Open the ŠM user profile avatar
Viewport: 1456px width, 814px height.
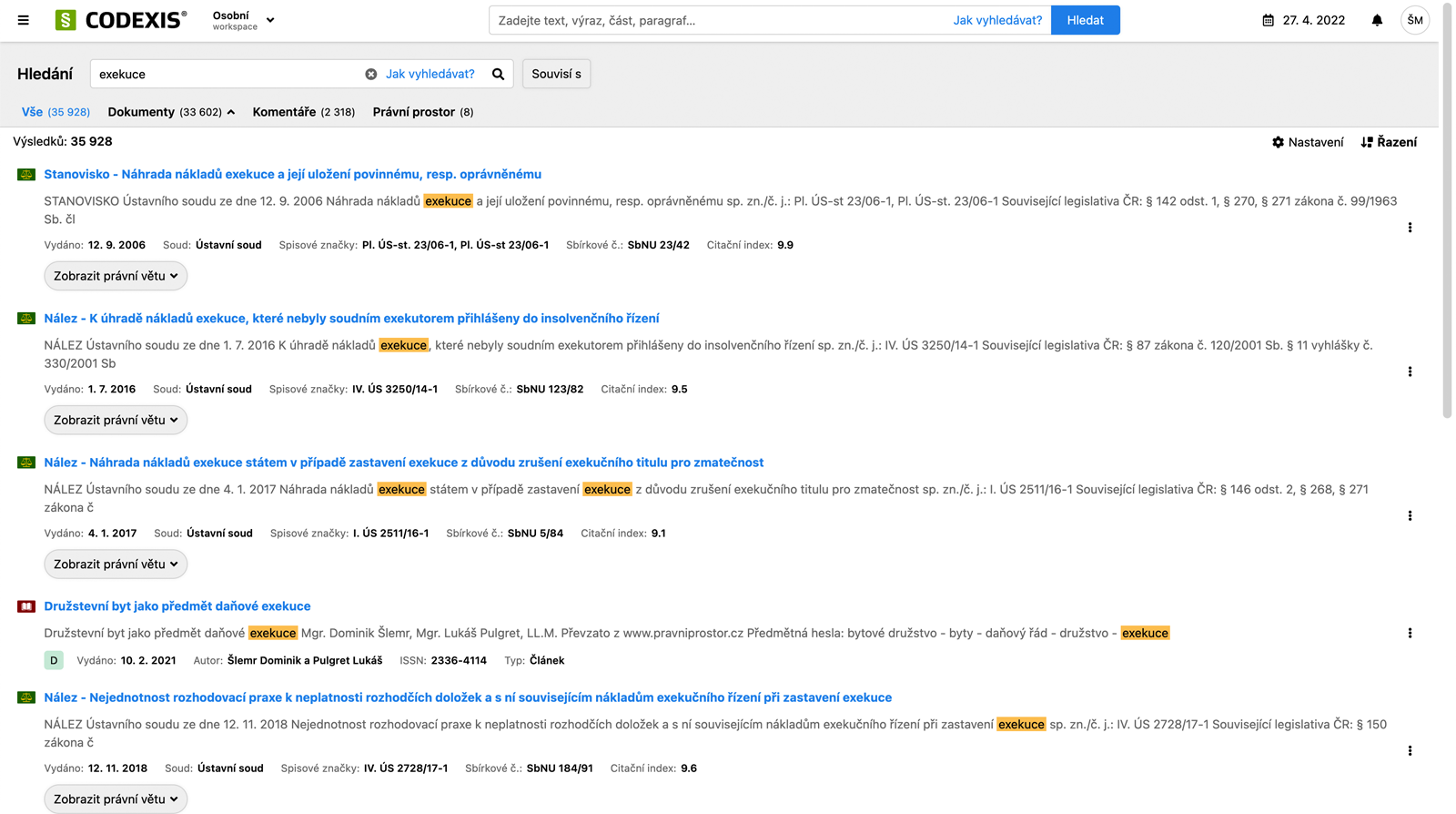1414,20
